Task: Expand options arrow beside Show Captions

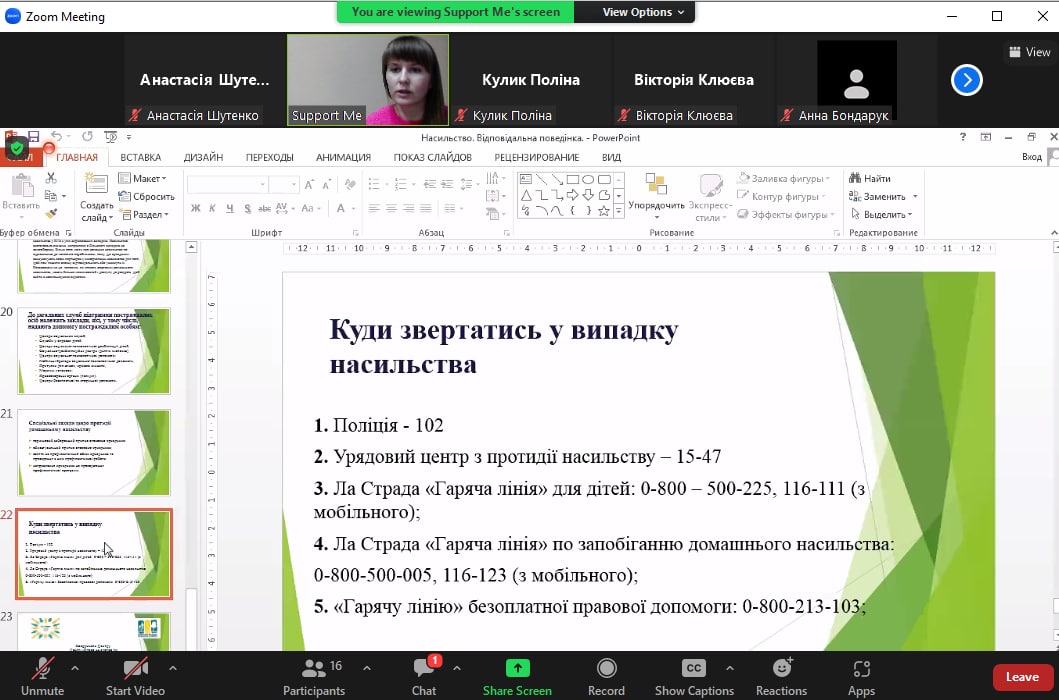Action: coord(731,667)
